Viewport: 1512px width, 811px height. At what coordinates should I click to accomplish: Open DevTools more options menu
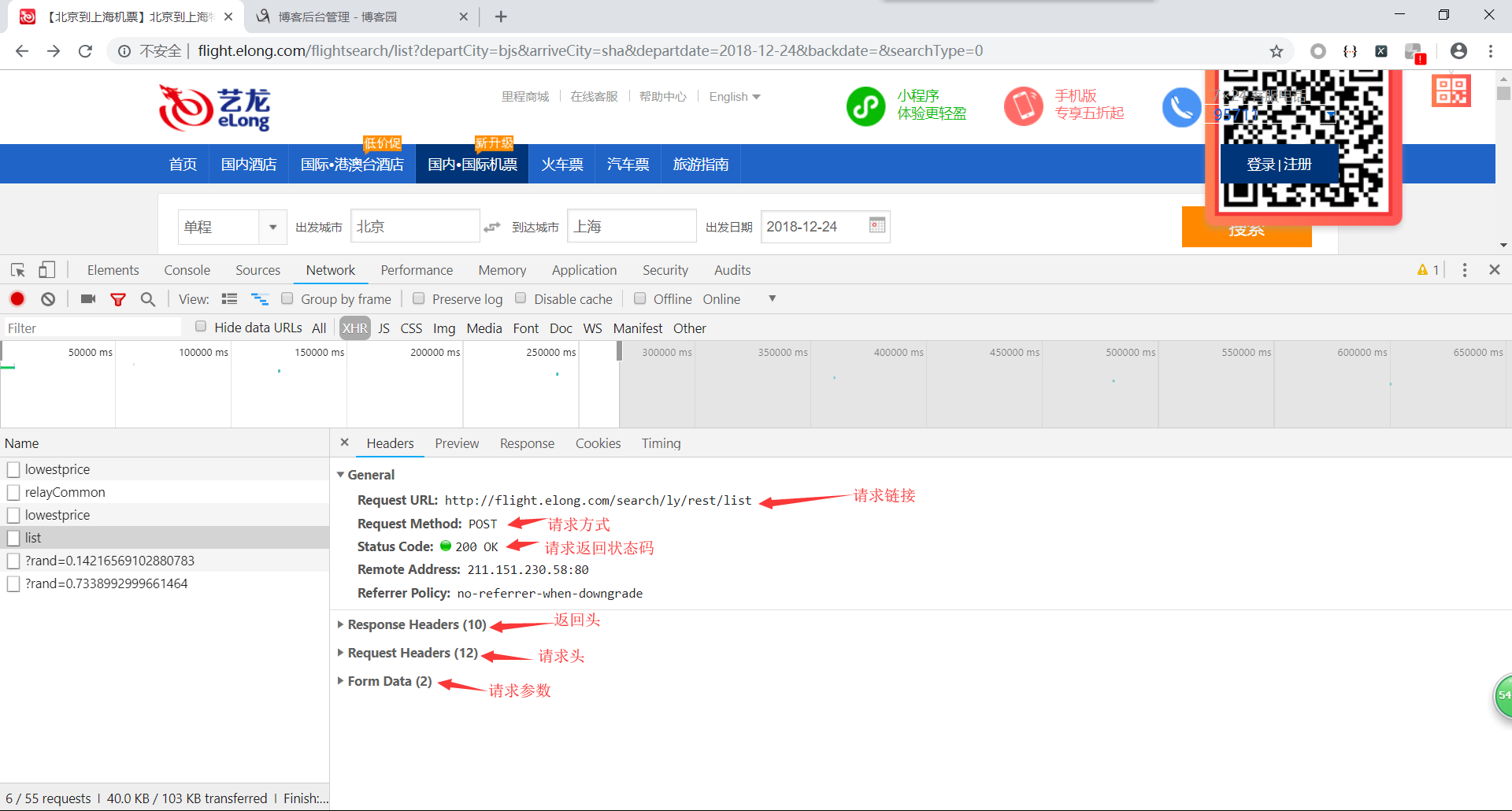(x=1465, y=270)
